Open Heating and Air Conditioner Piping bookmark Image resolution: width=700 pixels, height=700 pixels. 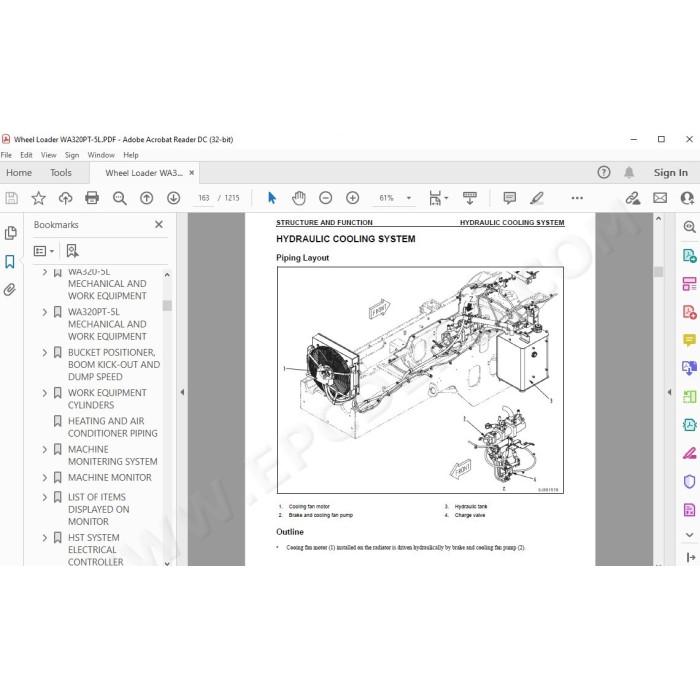112,427
